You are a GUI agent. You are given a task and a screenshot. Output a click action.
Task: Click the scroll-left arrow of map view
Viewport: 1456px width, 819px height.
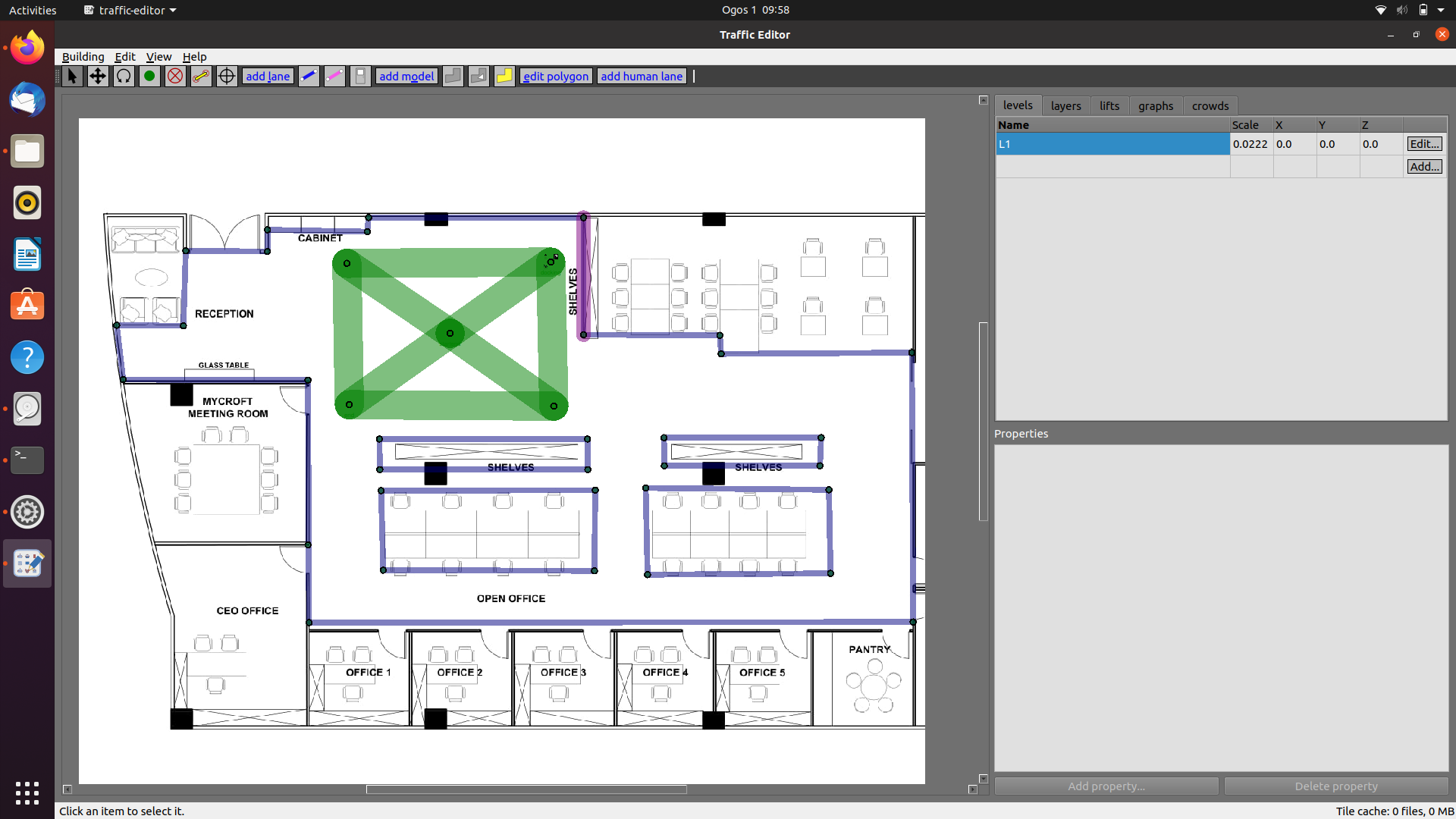67,789
